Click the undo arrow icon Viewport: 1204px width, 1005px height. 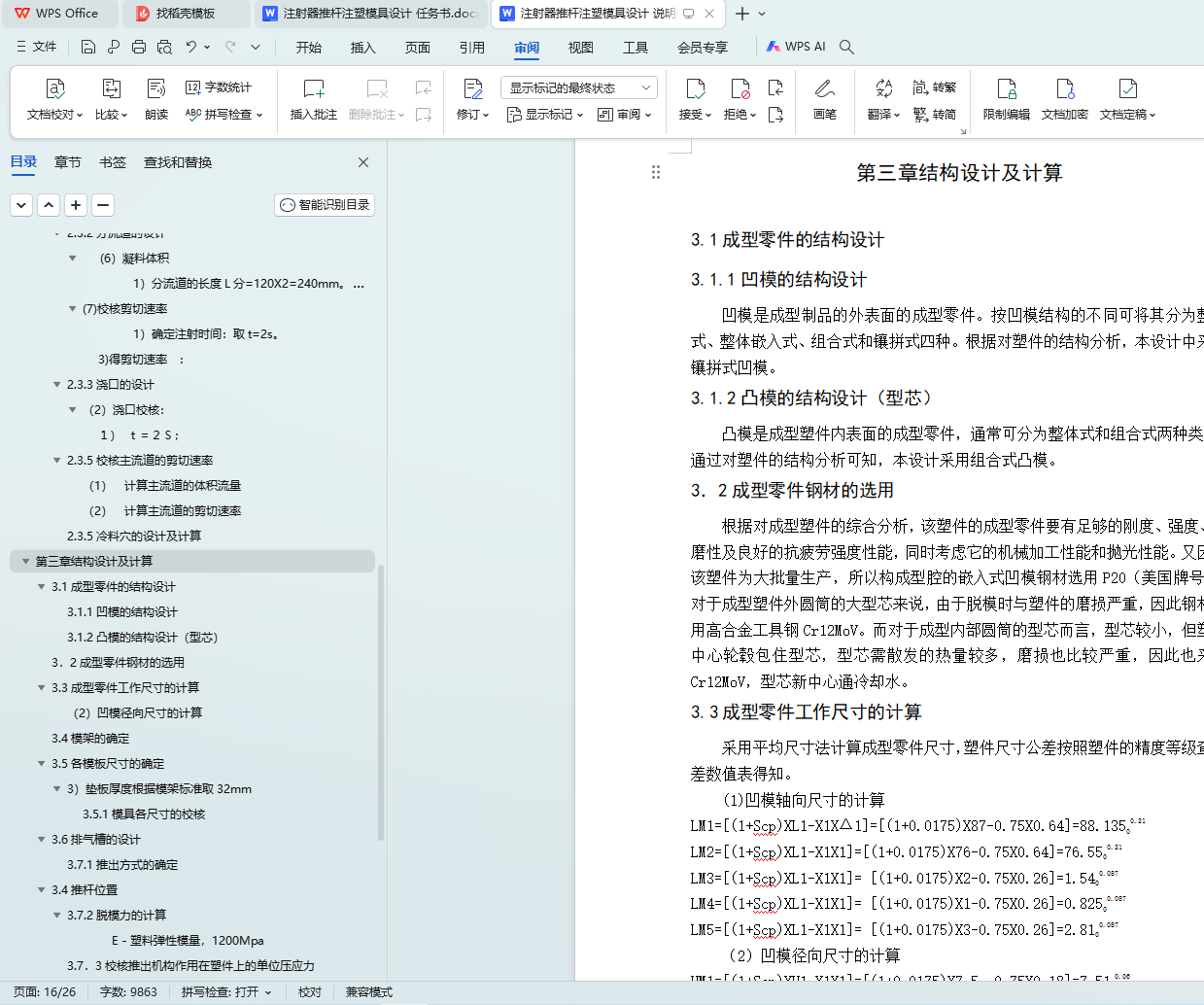191,47
